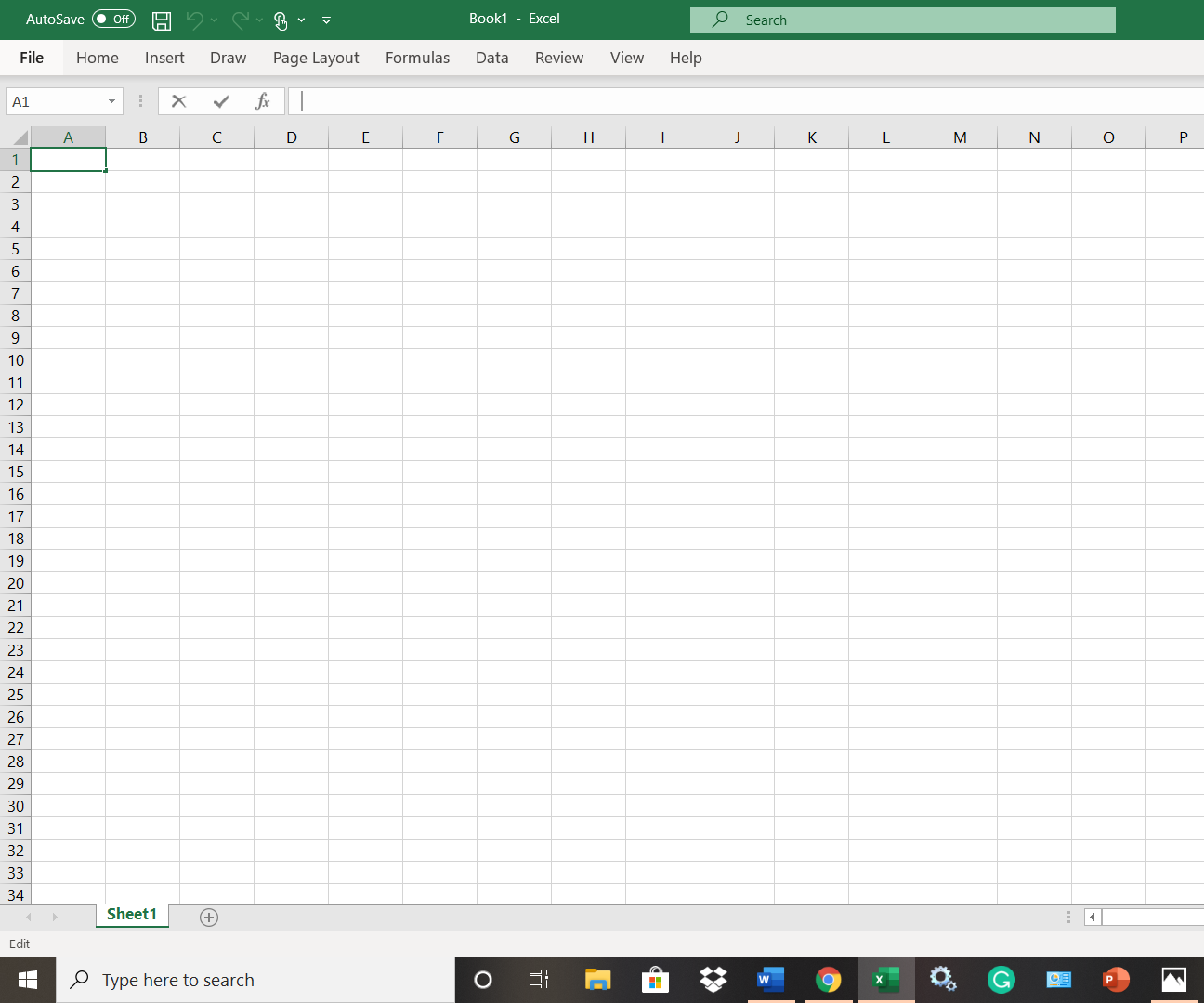Open Chrome from the taskbar
This screenshot has width=1204, height=1003.
(828, 979)
